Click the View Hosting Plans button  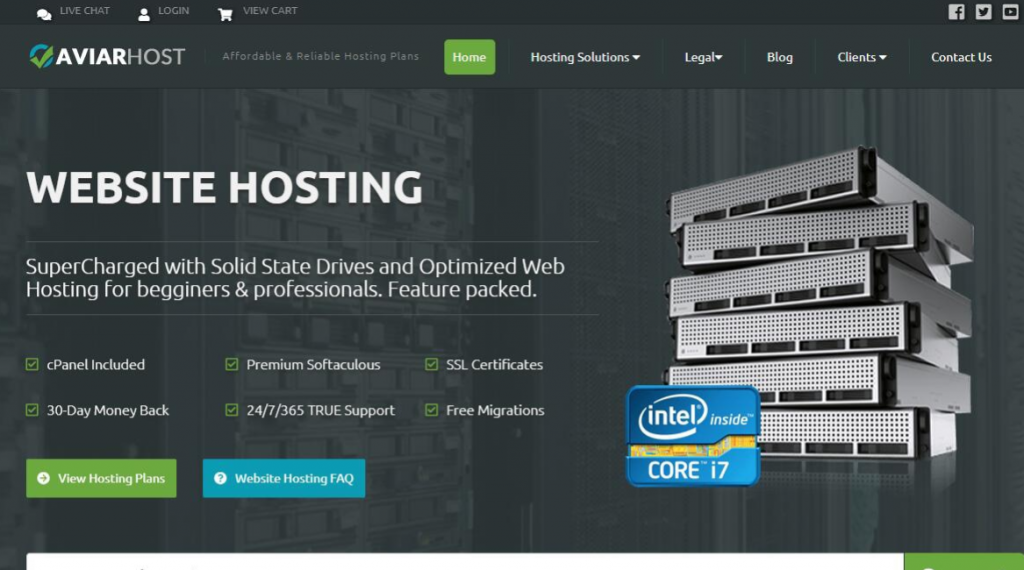click(x=101, y=478)
